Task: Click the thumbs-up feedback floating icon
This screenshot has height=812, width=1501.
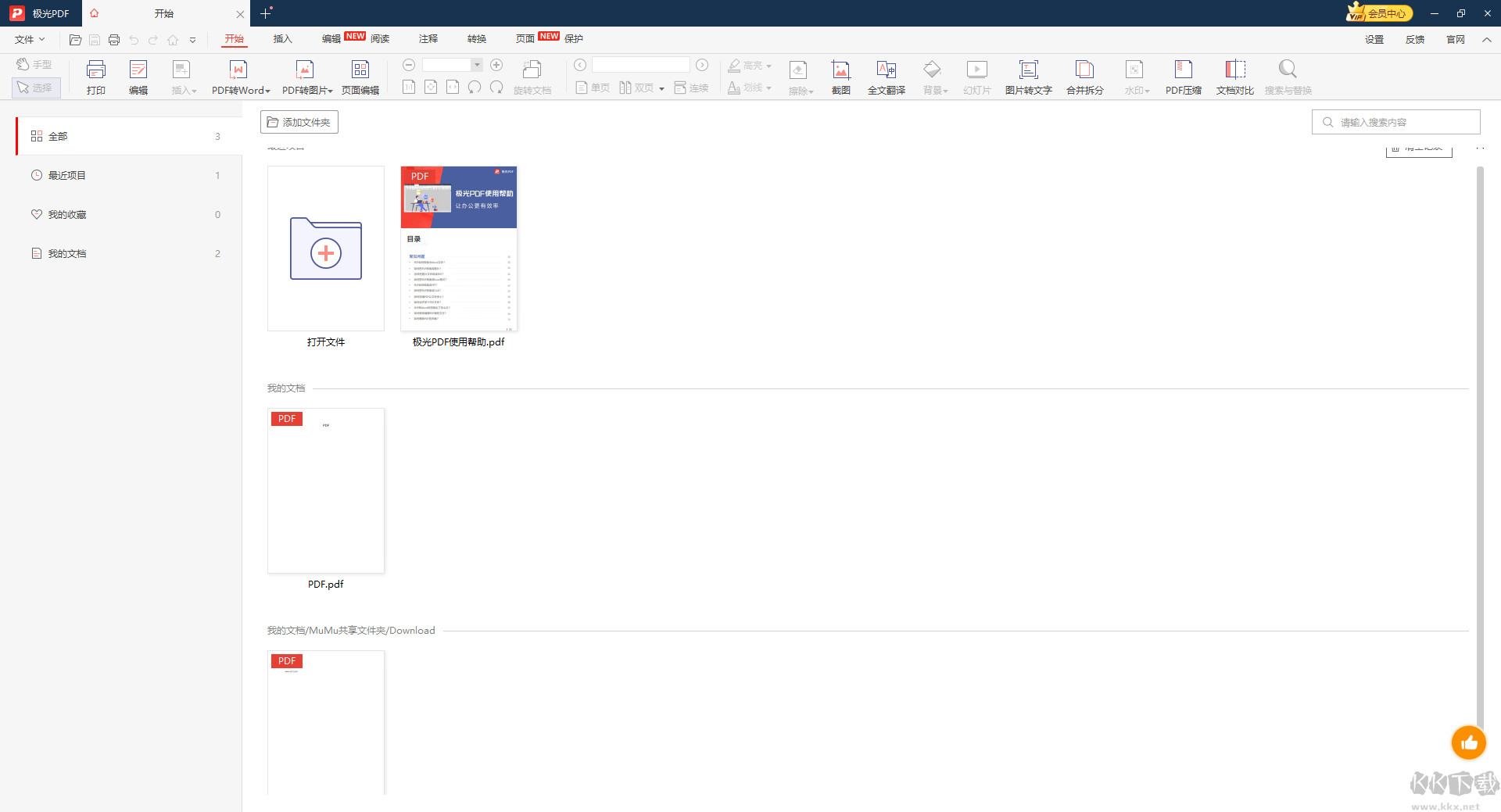Action: [x=1469, y=742]
